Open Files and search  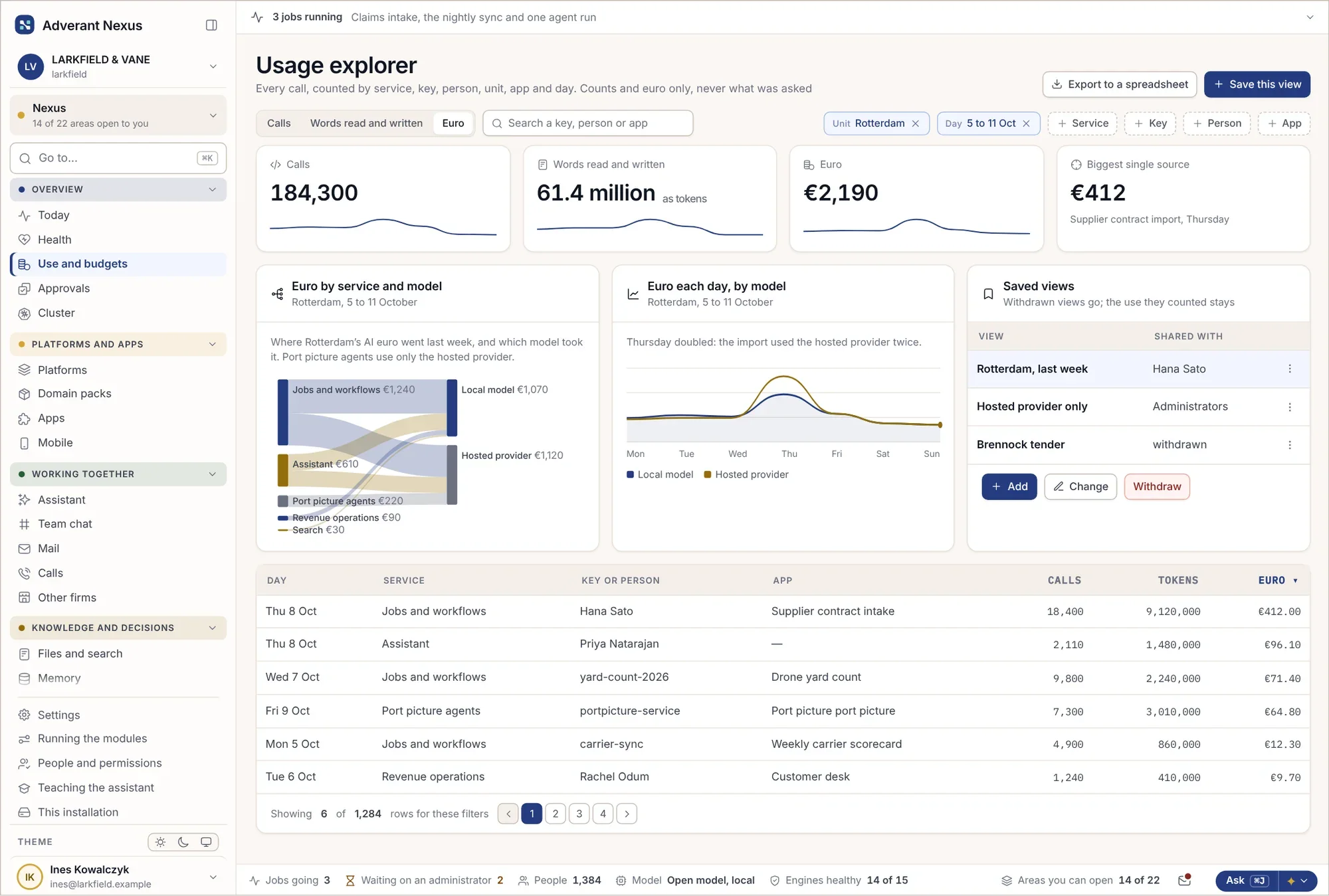tap(118, 654)
